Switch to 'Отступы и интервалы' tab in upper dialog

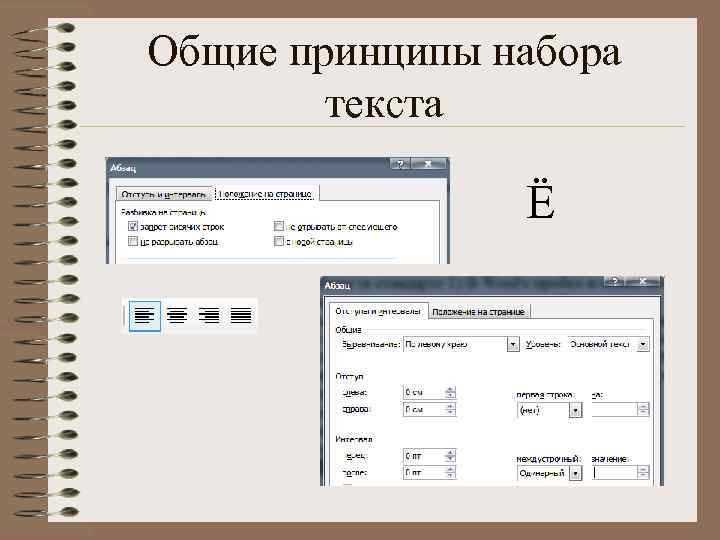pos(164,194)
